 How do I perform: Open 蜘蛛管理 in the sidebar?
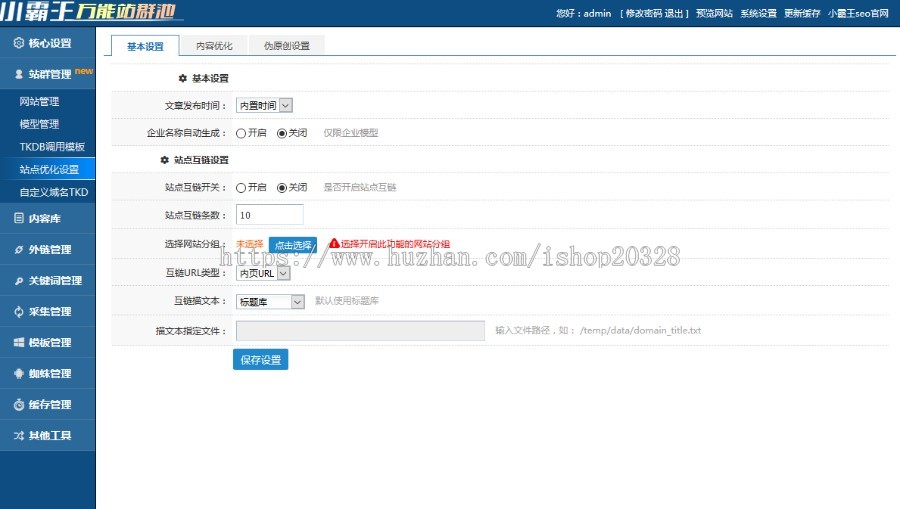point(48,373)
